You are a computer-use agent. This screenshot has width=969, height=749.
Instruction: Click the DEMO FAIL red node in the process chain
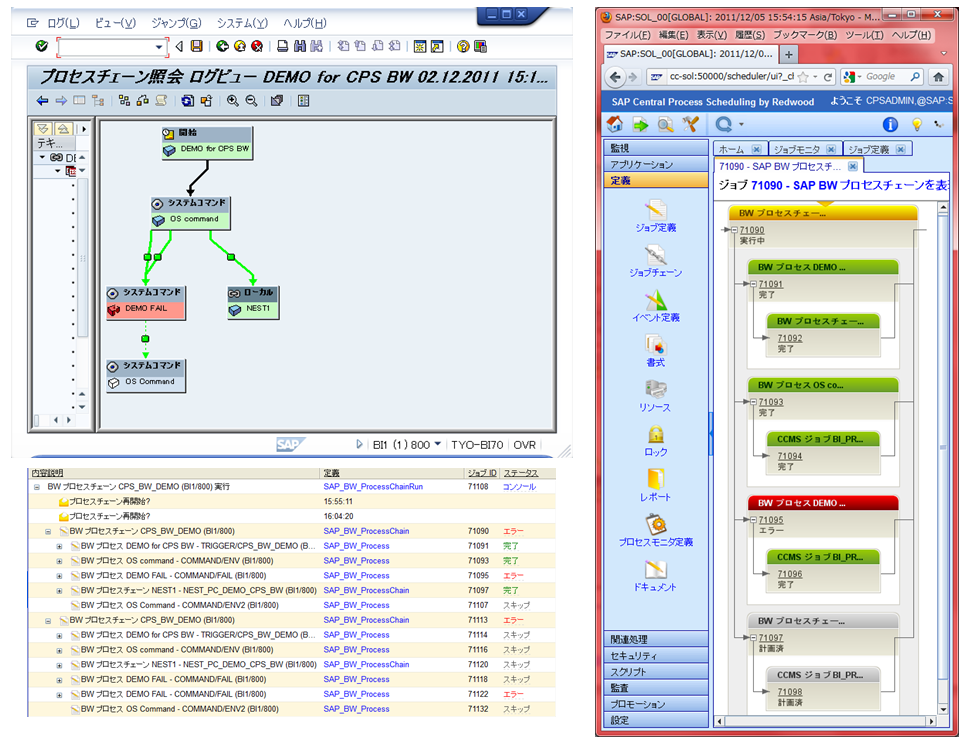point(146,303)
